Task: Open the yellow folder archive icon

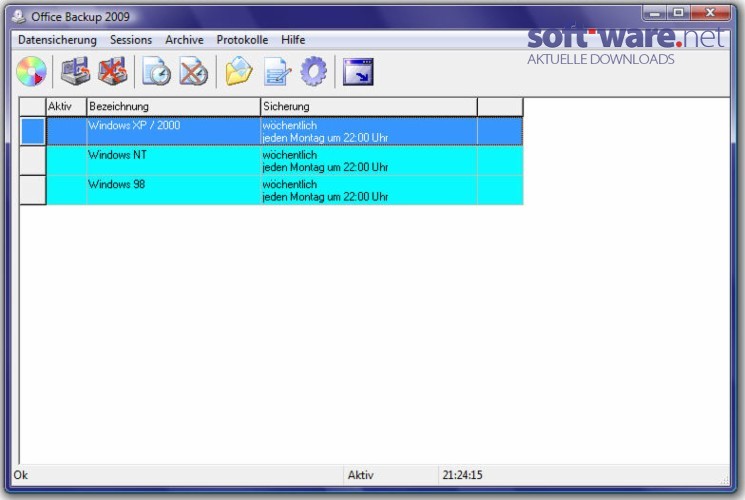Action: pos(239,71)
